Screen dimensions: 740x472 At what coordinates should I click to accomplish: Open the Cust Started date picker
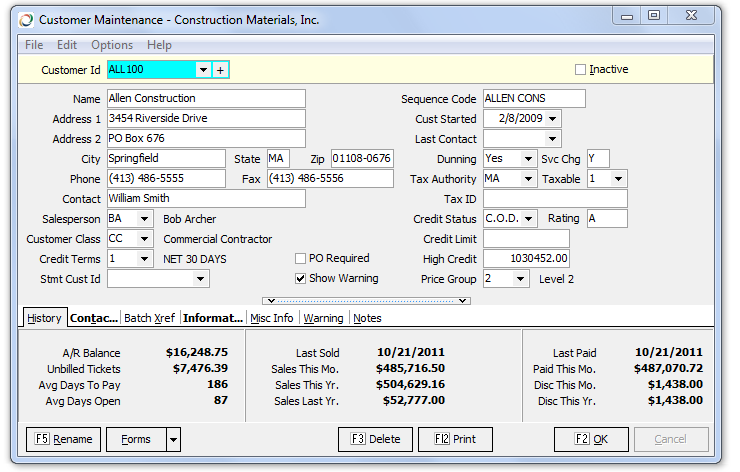tap(553, 119)
